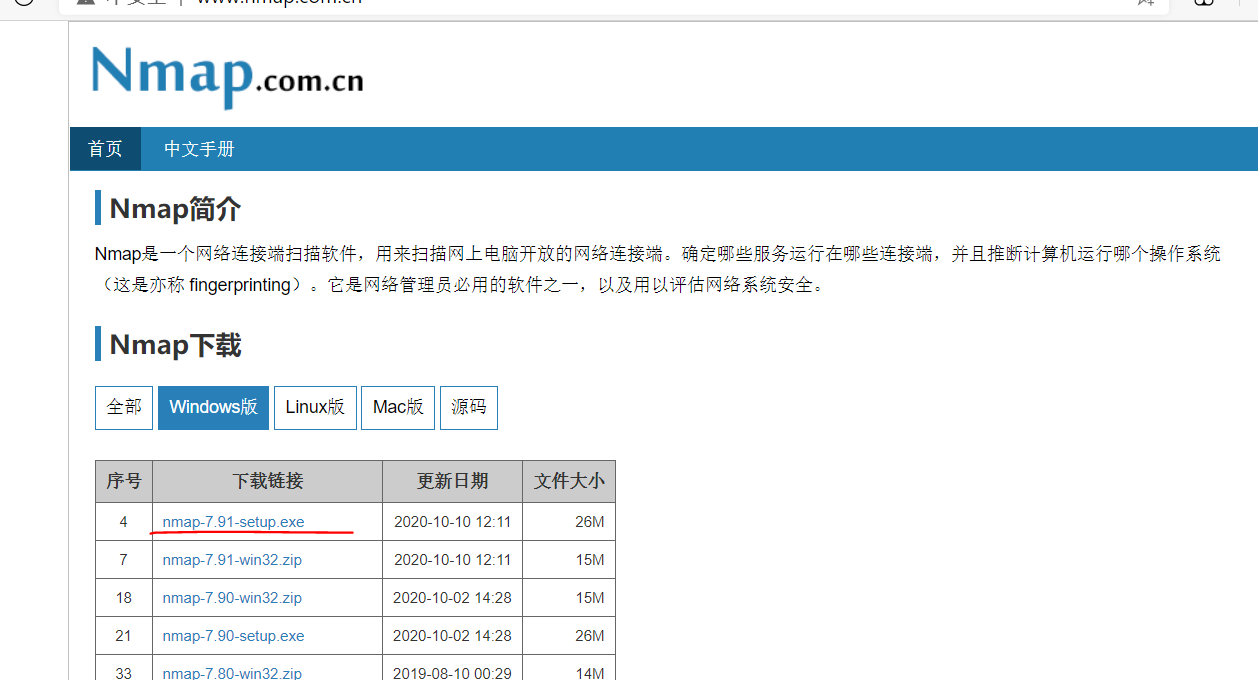Click the 更新日期 column header
This screenshot has height=680, width=1258.
[x=452, y=481]
